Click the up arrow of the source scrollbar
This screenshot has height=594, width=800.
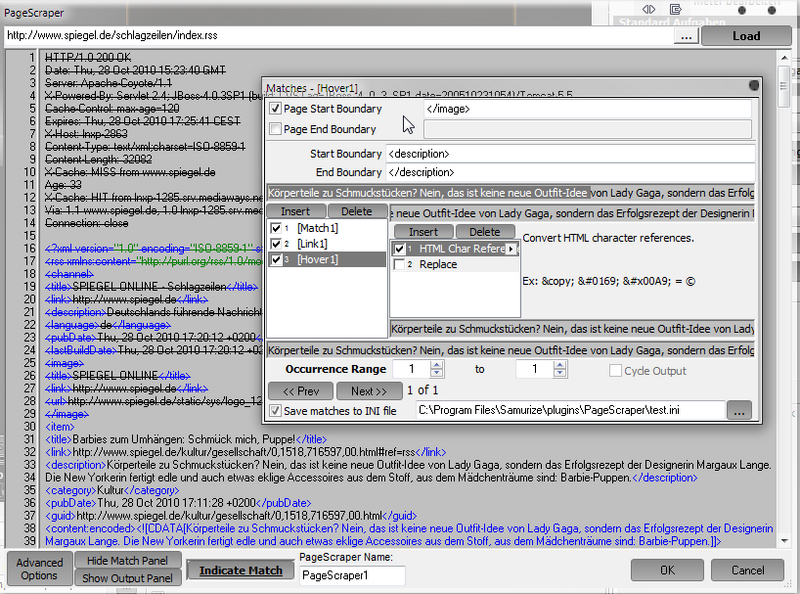tap(784, 58)
